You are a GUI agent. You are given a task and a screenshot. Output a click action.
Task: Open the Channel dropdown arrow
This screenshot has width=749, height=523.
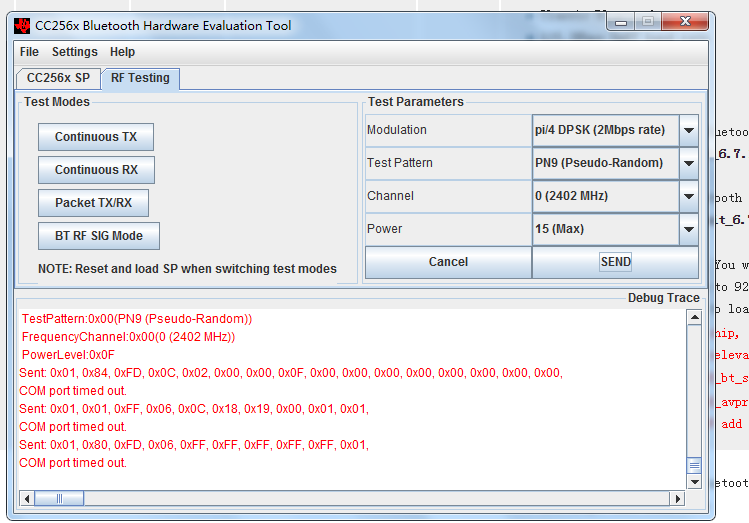[689, 196]
